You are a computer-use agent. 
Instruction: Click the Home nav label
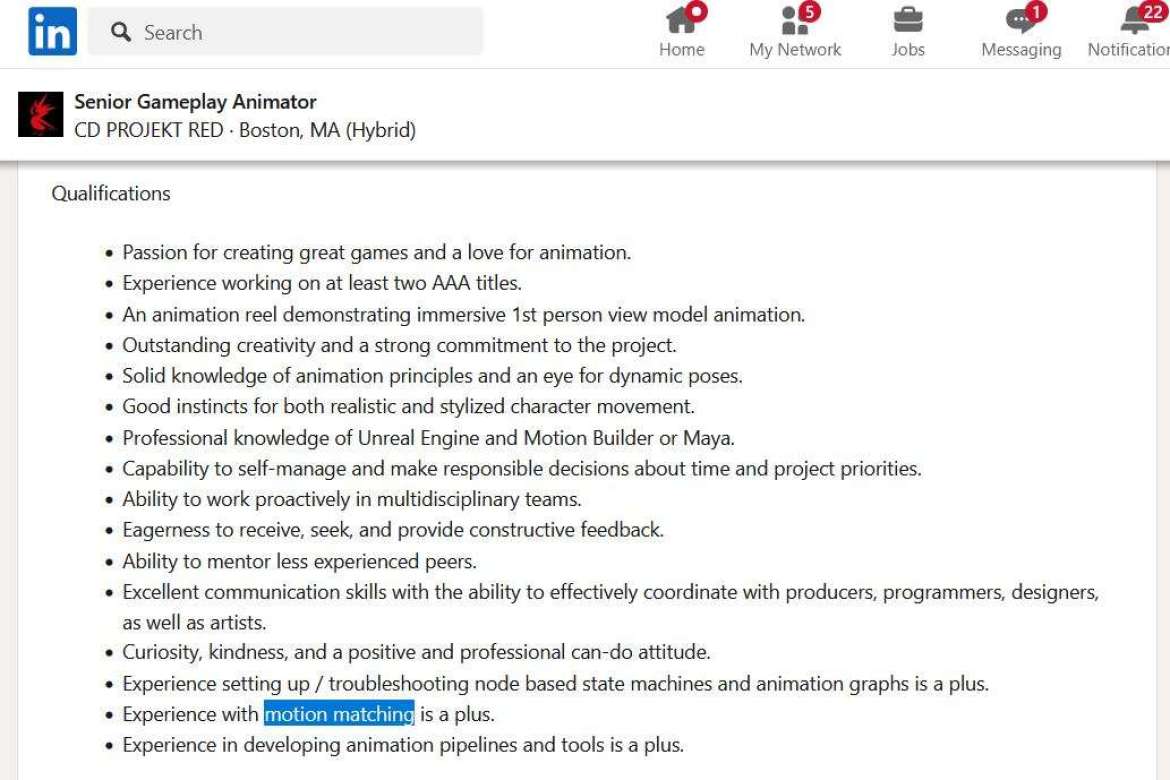681,50
